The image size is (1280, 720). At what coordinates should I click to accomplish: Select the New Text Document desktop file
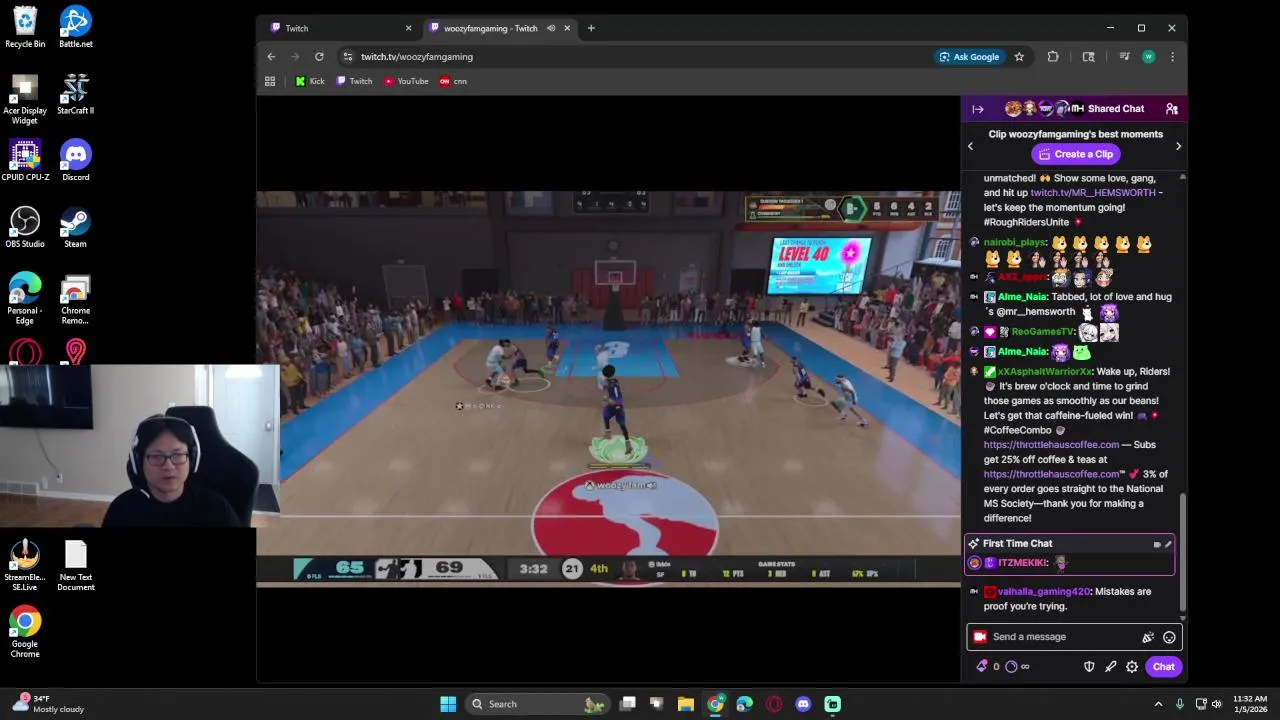[x=75, y=566]
